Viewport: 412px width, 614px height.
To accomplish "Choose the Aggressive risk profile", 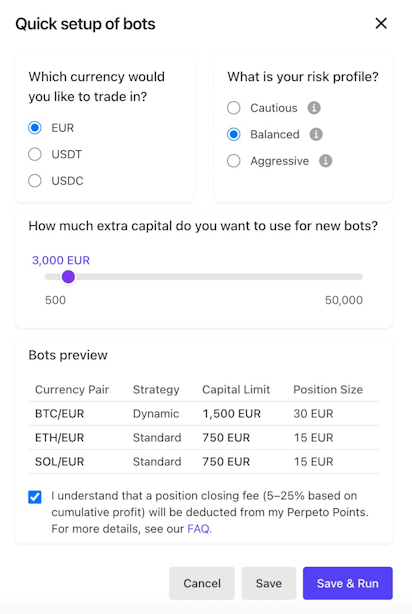I will (x=234, y=161).
